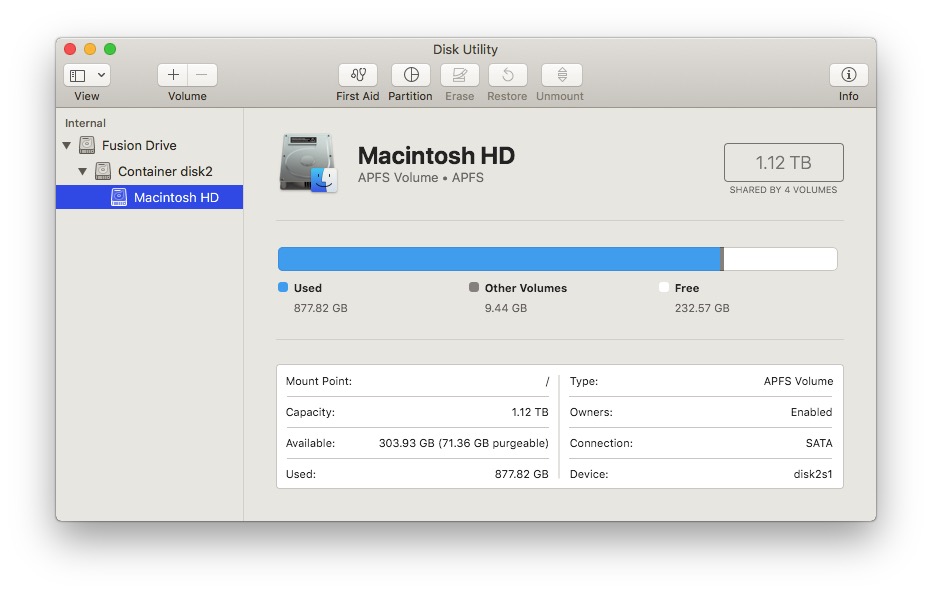The width and height of the screenshot is (932, 595).
Task: Click the Device disk2s1 value
Action: click(813, 474)
